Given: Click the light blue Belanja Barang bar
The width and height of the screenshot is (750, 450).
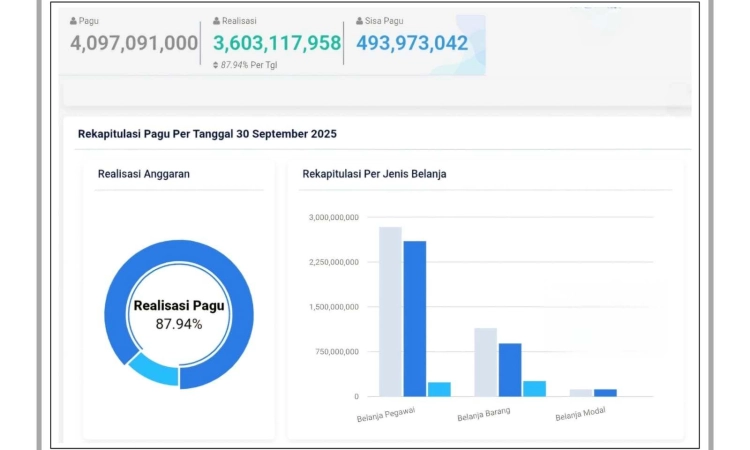Looking at the screenshot, I should point(535,388).
